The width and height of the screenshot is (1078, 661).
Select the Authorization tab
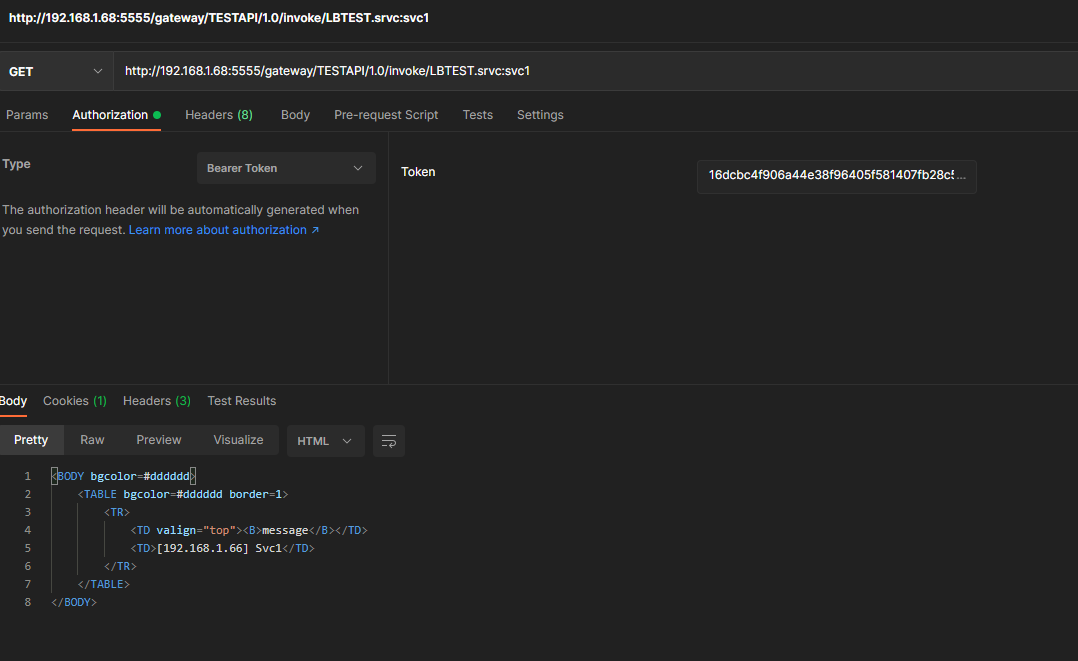click(110, 115)
